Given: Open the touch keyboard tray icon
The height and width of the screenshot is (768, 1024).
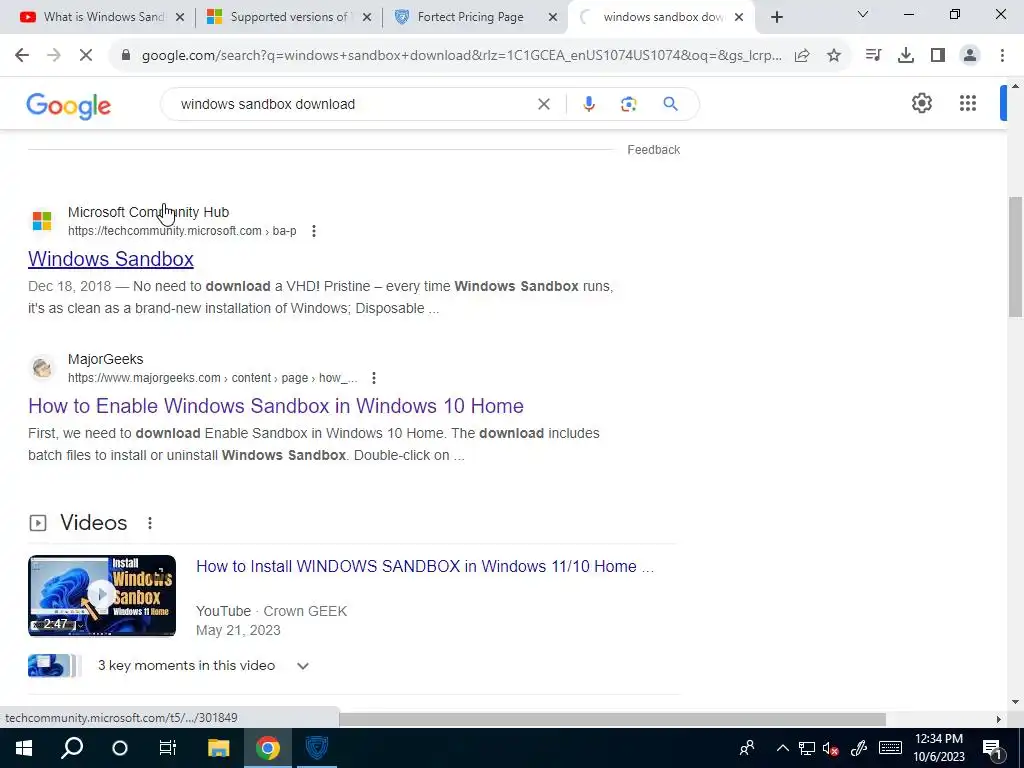Looking at the screenshot, I should [x=890, y=748].
